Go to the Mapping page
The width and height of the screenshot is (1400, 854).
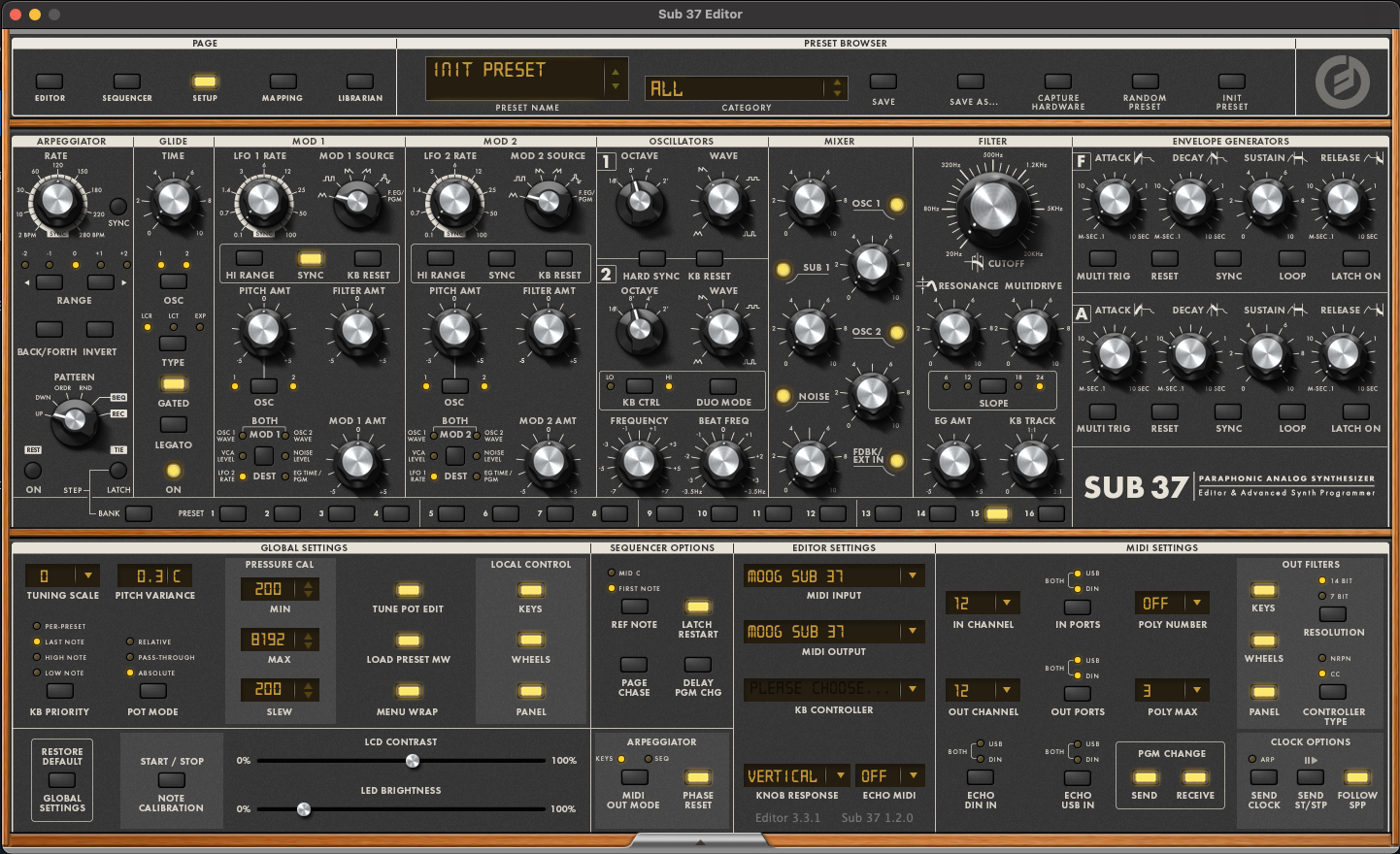point(283,82)
